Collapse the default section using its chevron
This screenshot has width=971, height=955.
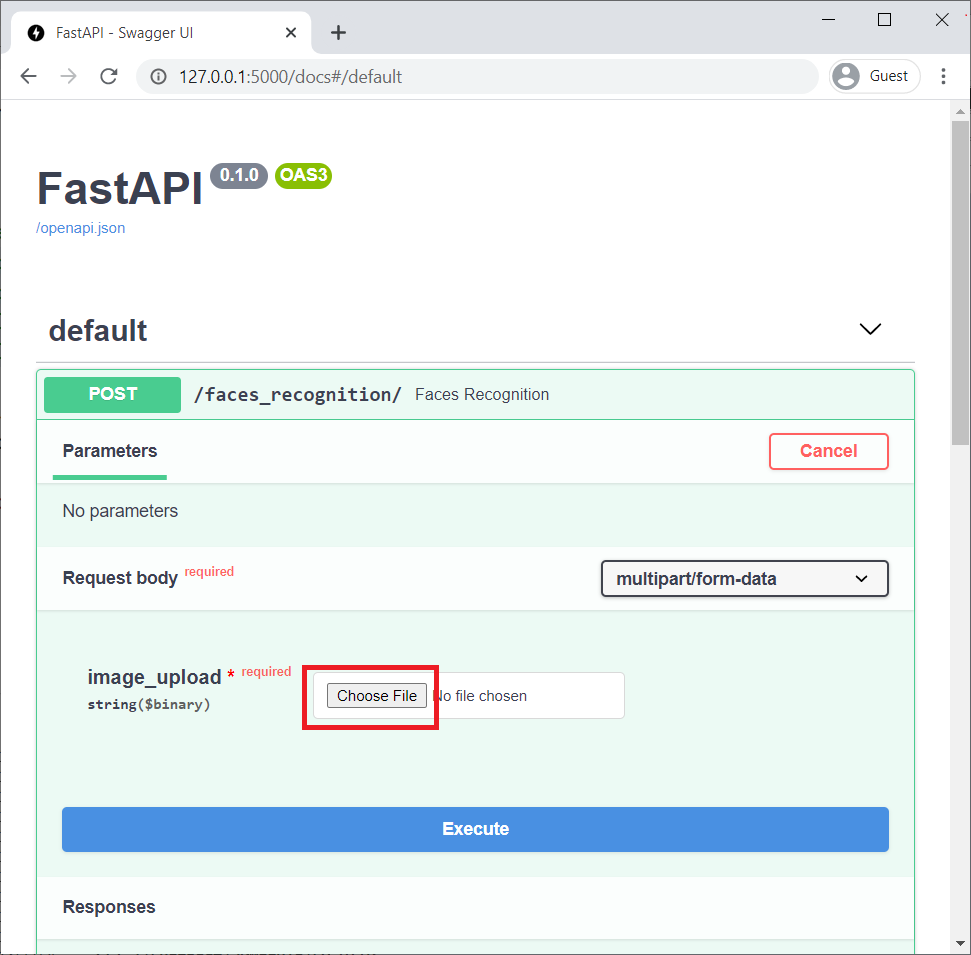869,329
